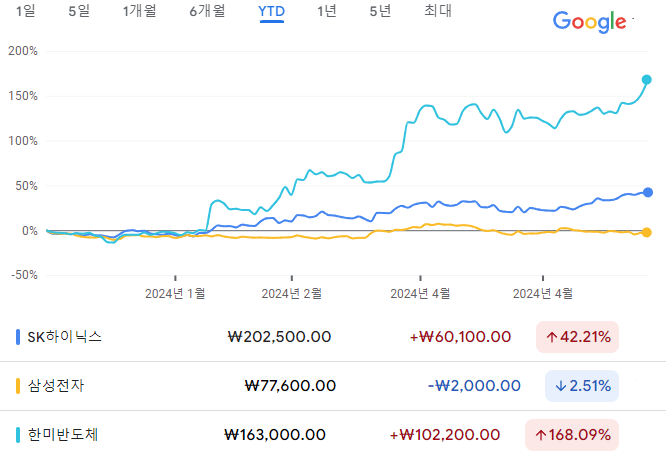This screenshot has height=458, width=666.
Task: Click the blue SK하이닉스 chart endpoint dot
Action: point(647,192)
